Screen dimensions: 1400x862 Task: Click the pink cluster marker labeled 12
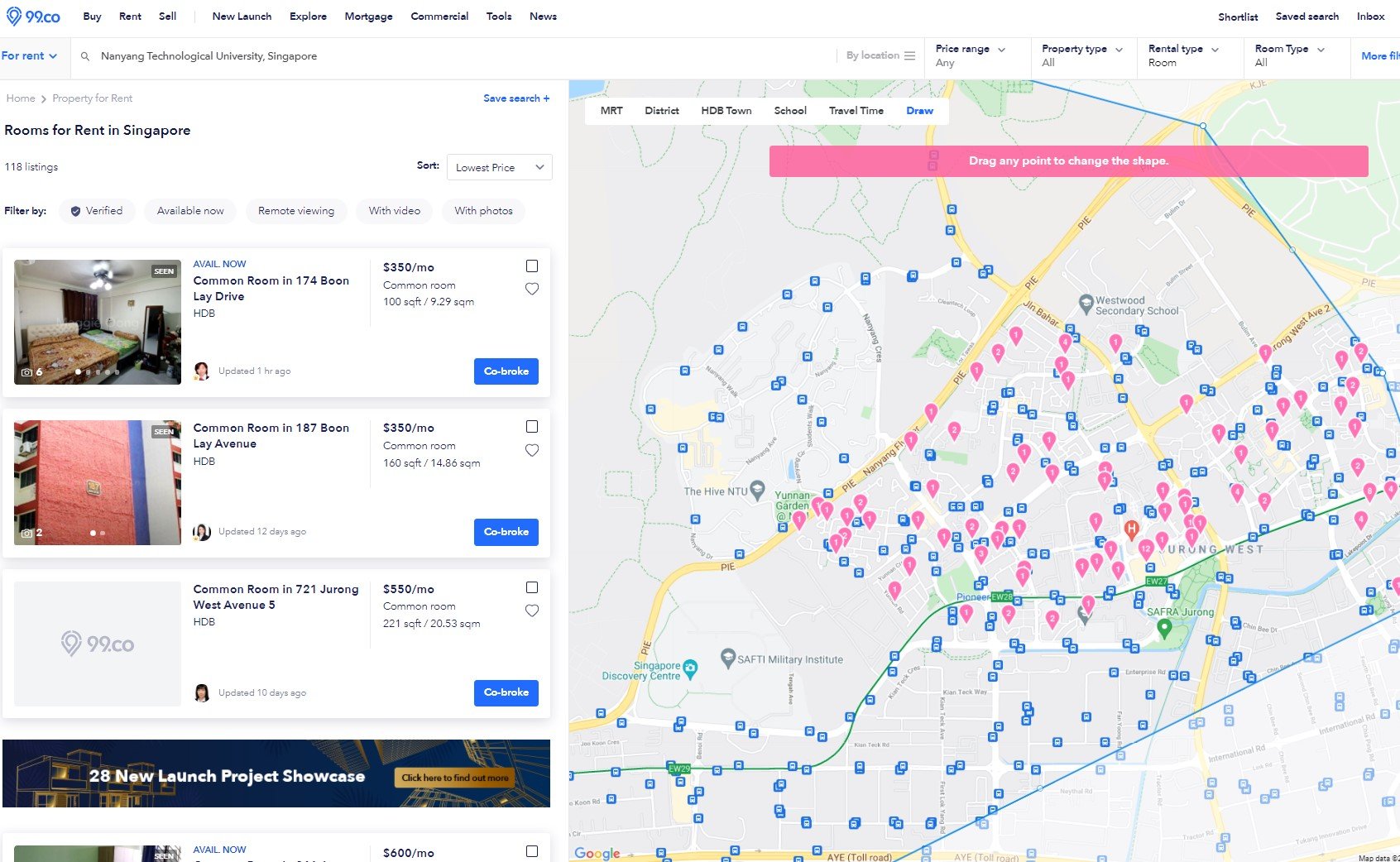pyautogui.click(x=1146, y=548)
